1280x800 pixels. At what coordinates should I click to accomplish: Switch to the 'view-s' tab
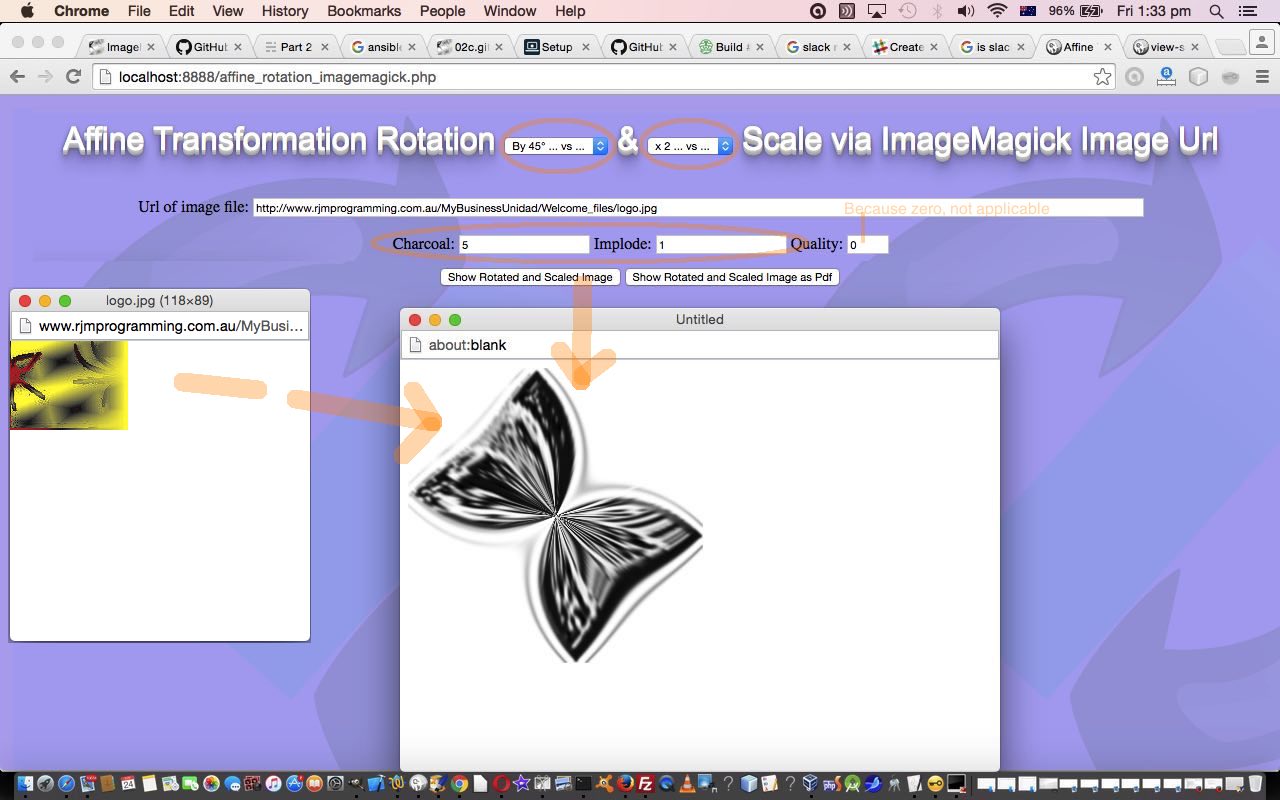tap(1166, 47)
